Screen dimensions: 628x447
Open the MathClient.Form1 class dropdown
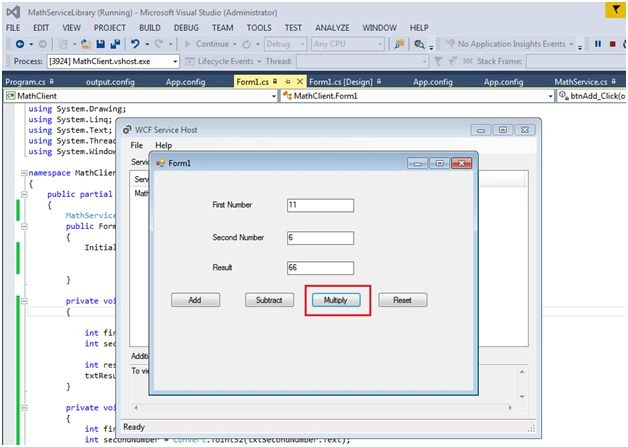417,96
